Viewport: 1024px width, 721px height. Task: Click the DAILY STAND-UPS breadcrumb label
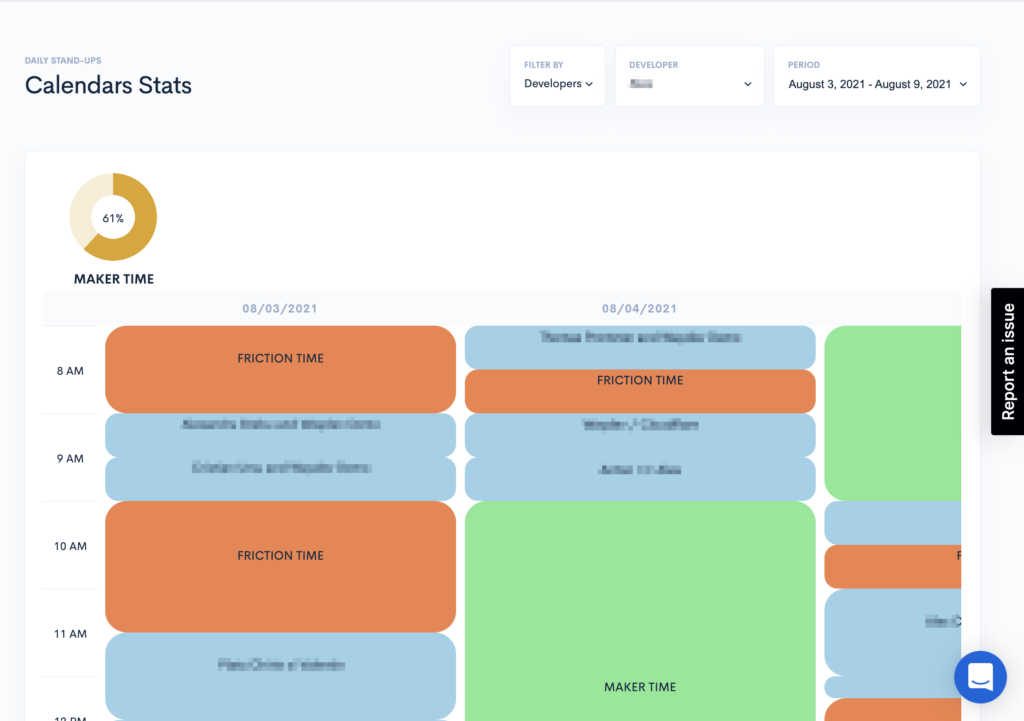63,61
